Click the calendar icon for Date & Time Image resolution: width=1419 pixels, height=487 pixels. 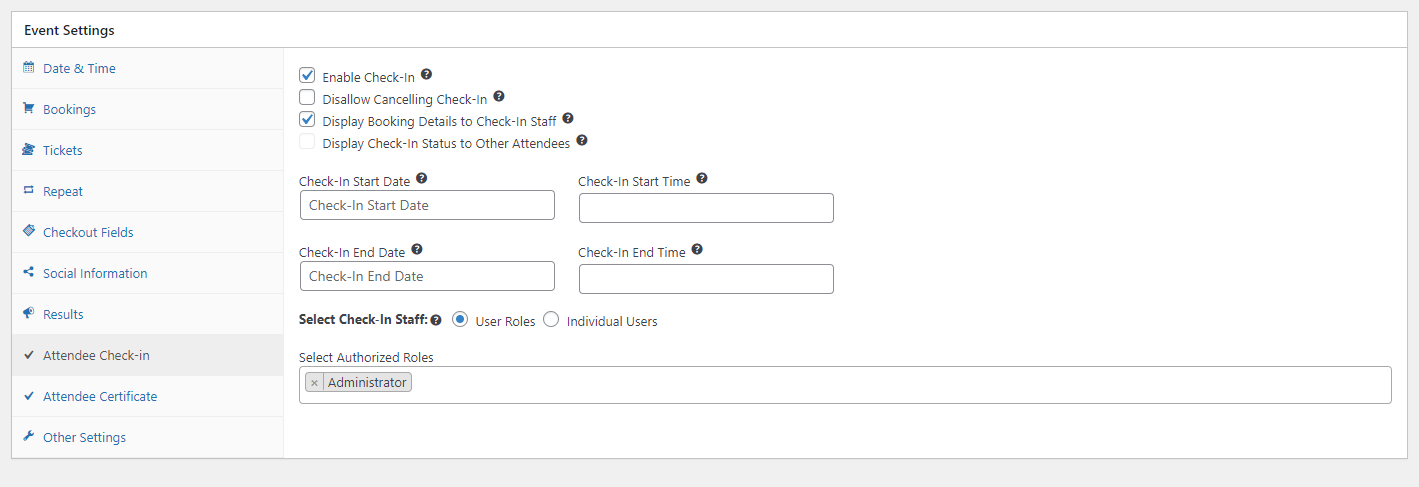29,68
